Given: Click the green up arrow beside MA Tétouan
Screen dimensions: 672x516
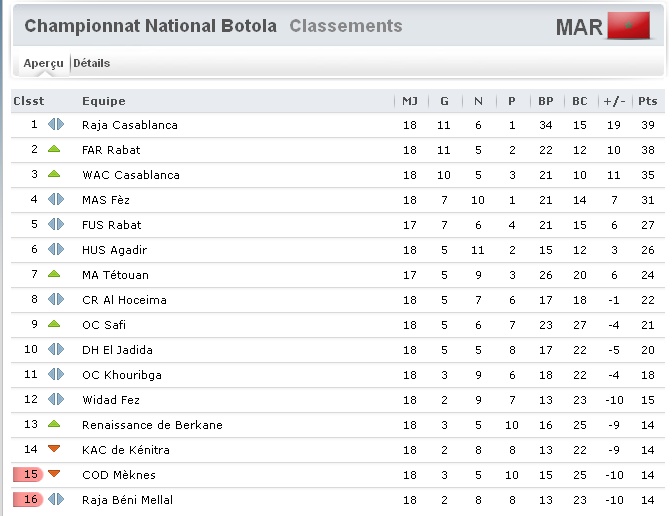Looking at the screenshot, I should [x=54, y=274].
